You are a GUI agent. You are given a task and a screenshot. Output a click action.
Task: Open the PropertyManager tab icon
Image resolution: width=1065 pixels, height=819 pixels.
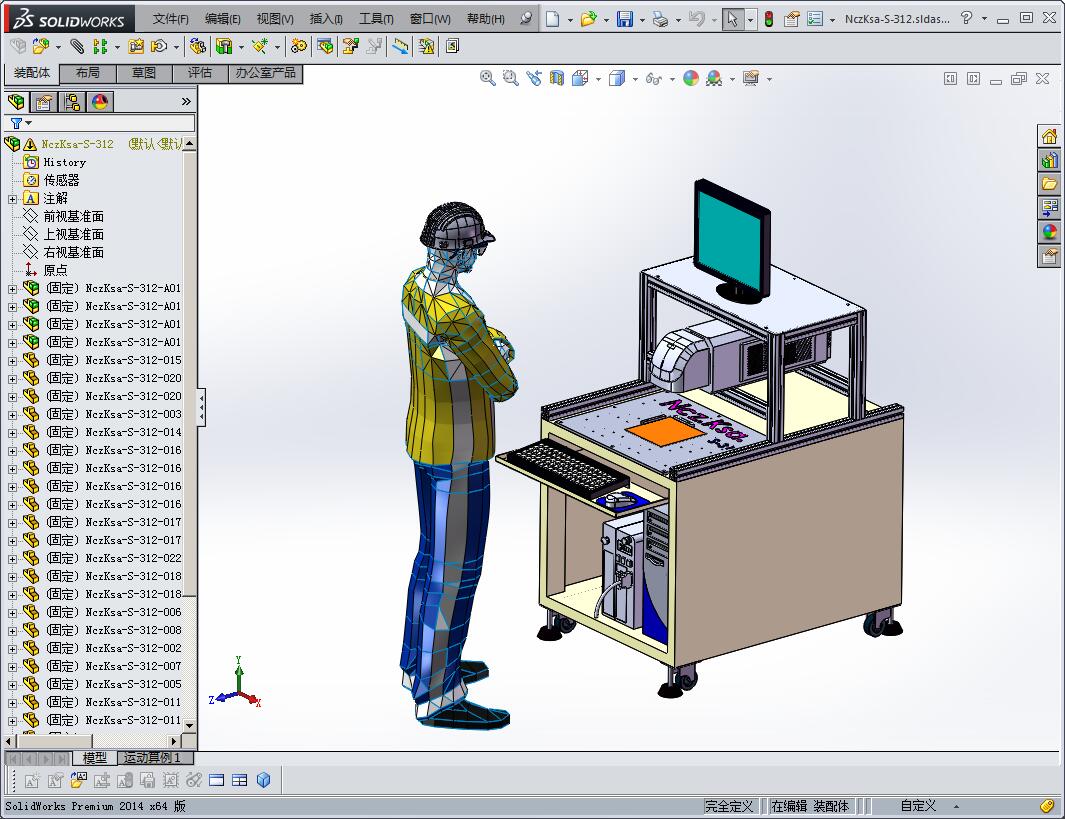click(44, 102)
